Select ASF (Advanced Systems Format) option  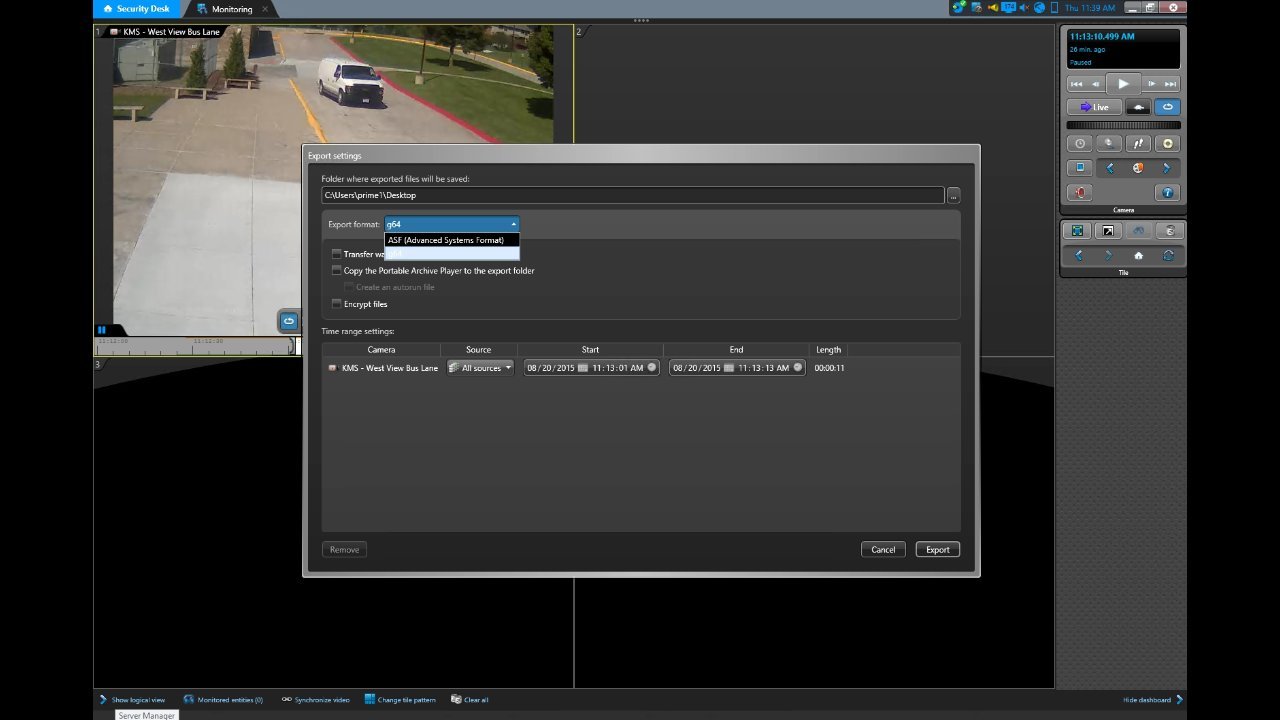446,240
